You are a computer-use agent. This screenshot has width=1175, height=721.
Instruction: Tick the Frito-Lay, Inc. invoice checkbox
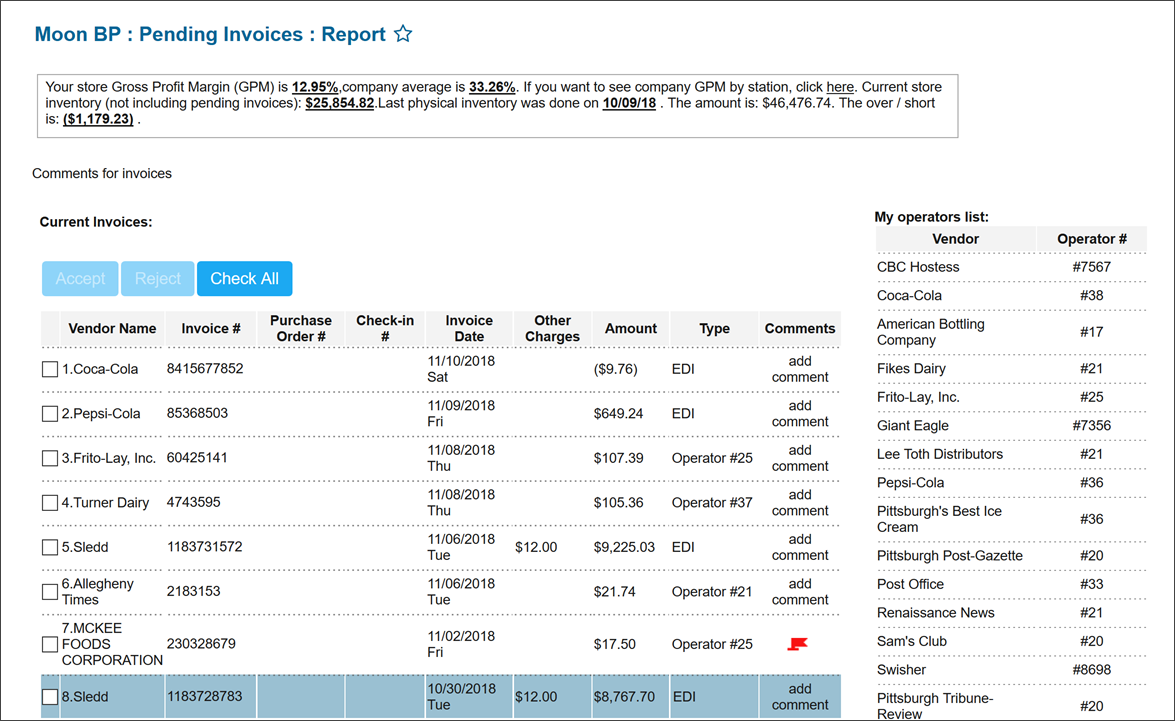pos(50,458)
